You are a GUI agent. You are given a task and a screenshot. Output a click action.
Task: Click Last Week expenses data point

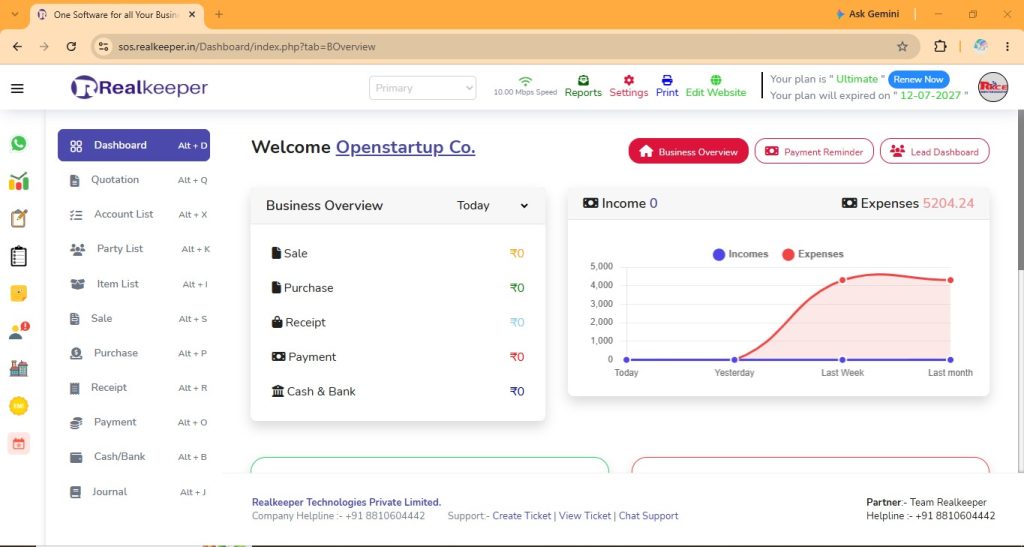pyautogui.click(x=842, y=280)
